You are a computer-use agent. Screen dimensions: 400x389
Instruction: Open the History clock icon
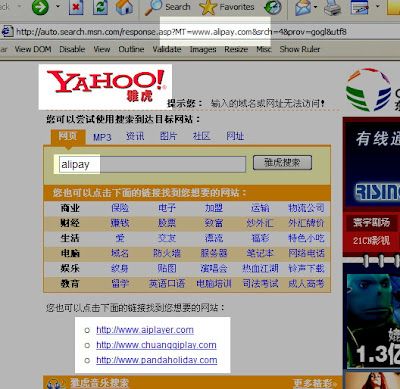[273, 7]
